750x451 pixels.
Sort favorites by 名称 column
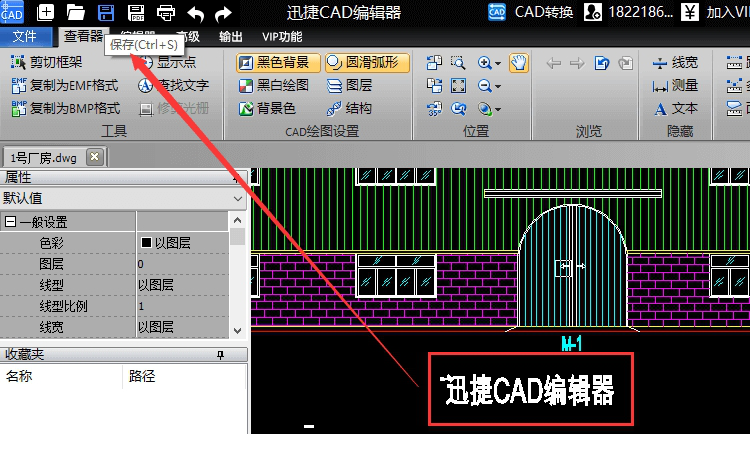(x=61, y=376)
